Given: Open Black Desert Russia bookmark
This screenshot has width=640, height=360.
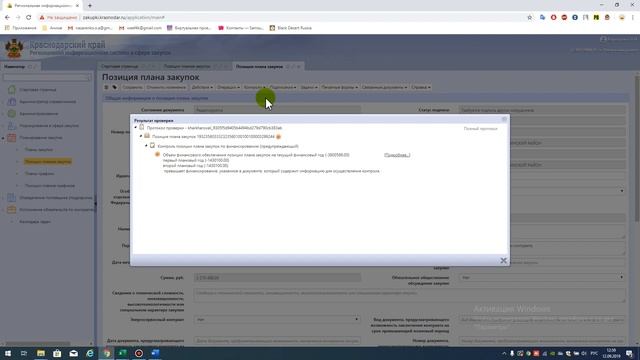Looking at the screenshot, I should pos(291,28).
